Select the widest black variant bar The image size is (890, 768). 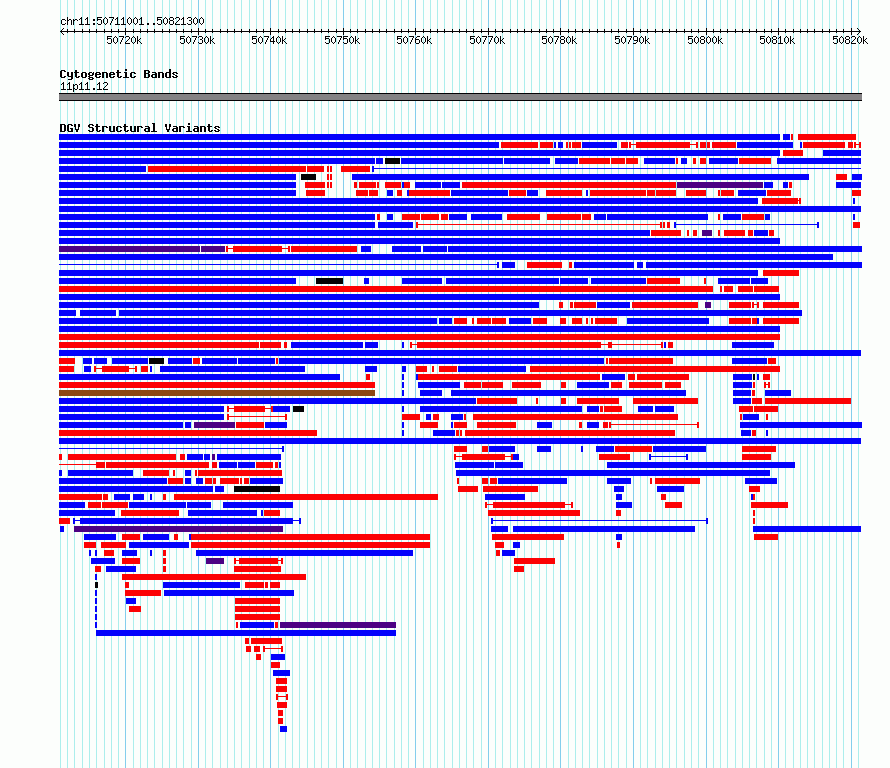[x=257, y=489]
